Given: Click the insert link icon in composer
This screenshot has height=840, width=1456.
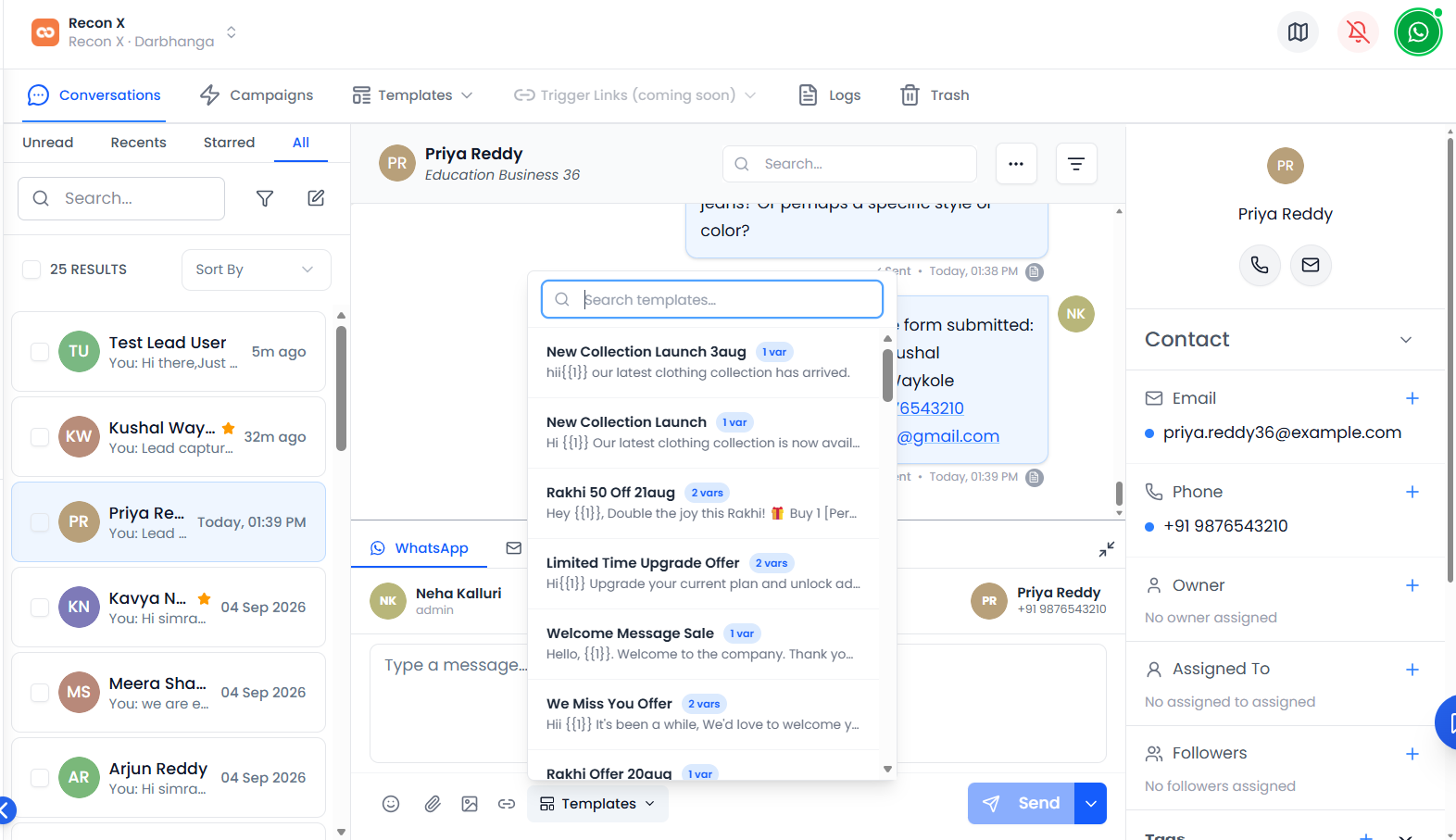Looking at the screenshot, I should tap(507, 804).
